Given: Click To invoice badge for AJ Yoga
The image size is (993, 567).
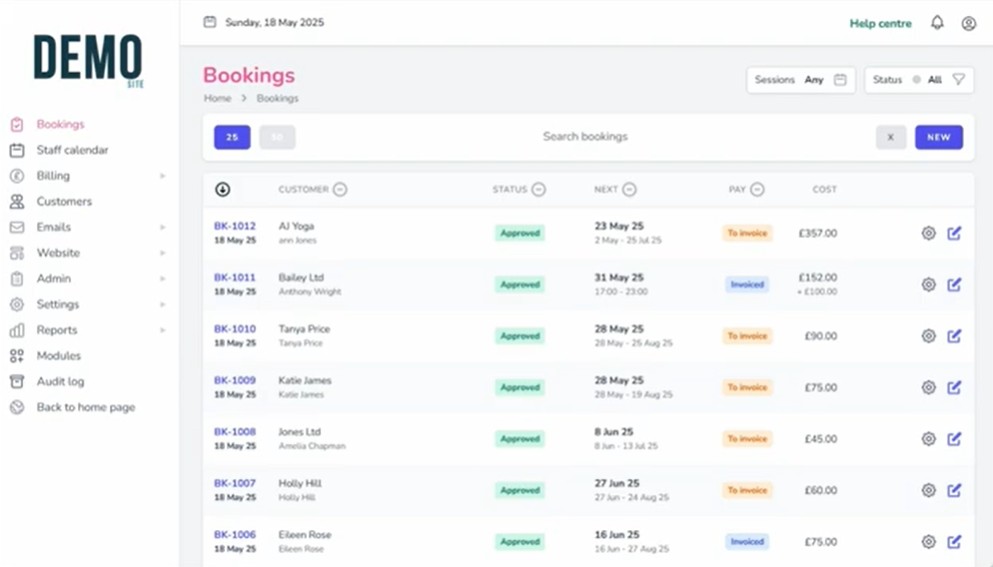Looking at the screenshot, I should click(747, 233).
